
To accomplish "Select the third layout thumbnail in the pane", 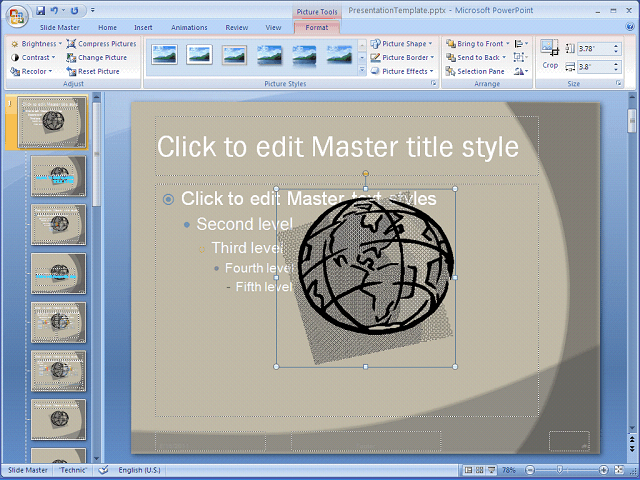I will point(58,224).
